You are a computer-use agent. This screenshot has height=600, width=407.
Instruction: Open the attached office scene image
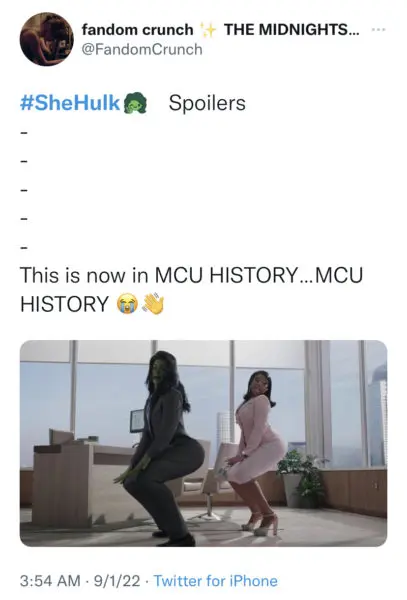coord(204,443)
